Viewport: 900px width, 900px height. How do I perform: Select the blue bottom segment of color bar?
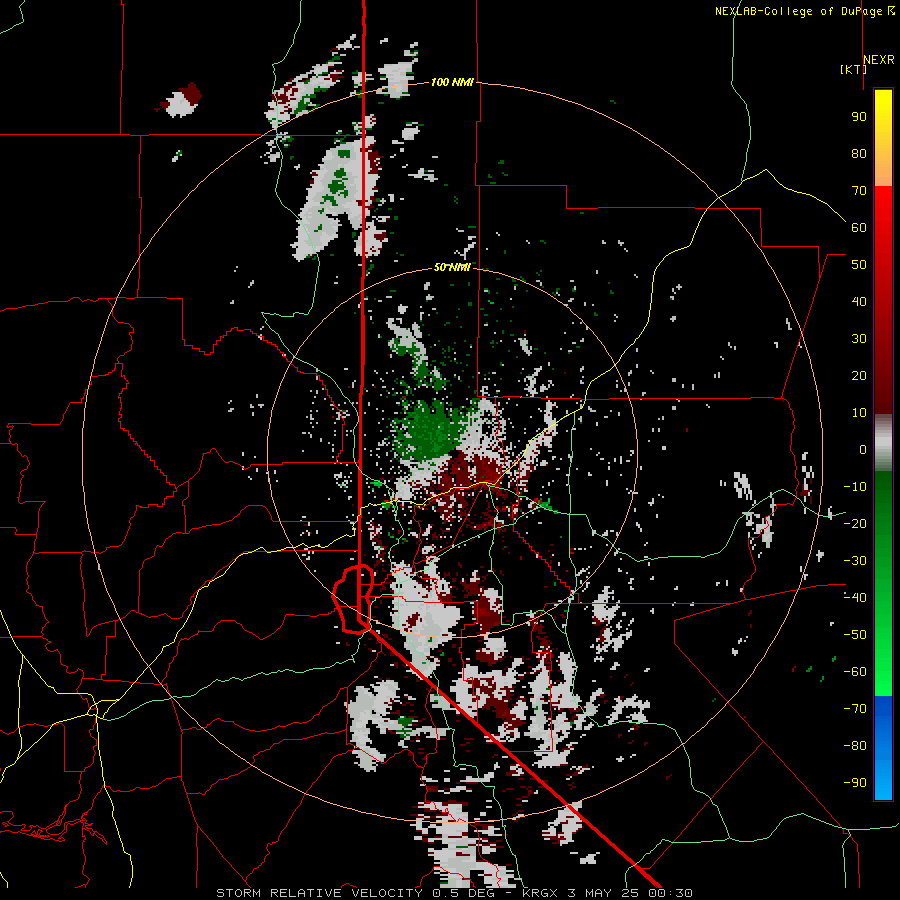pos(883,747)
